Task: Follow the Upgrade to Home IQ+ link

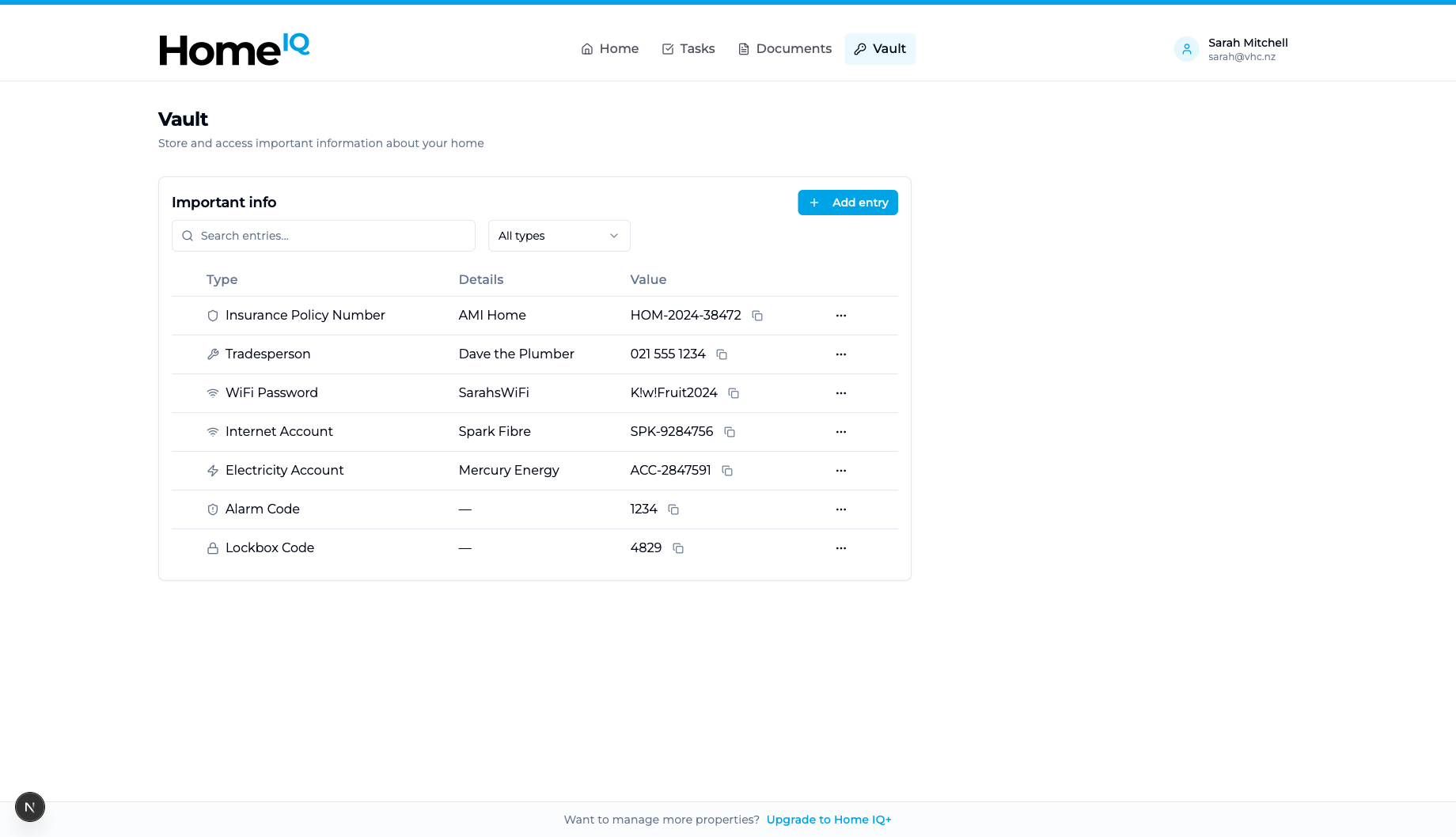Action: point(828,820)
